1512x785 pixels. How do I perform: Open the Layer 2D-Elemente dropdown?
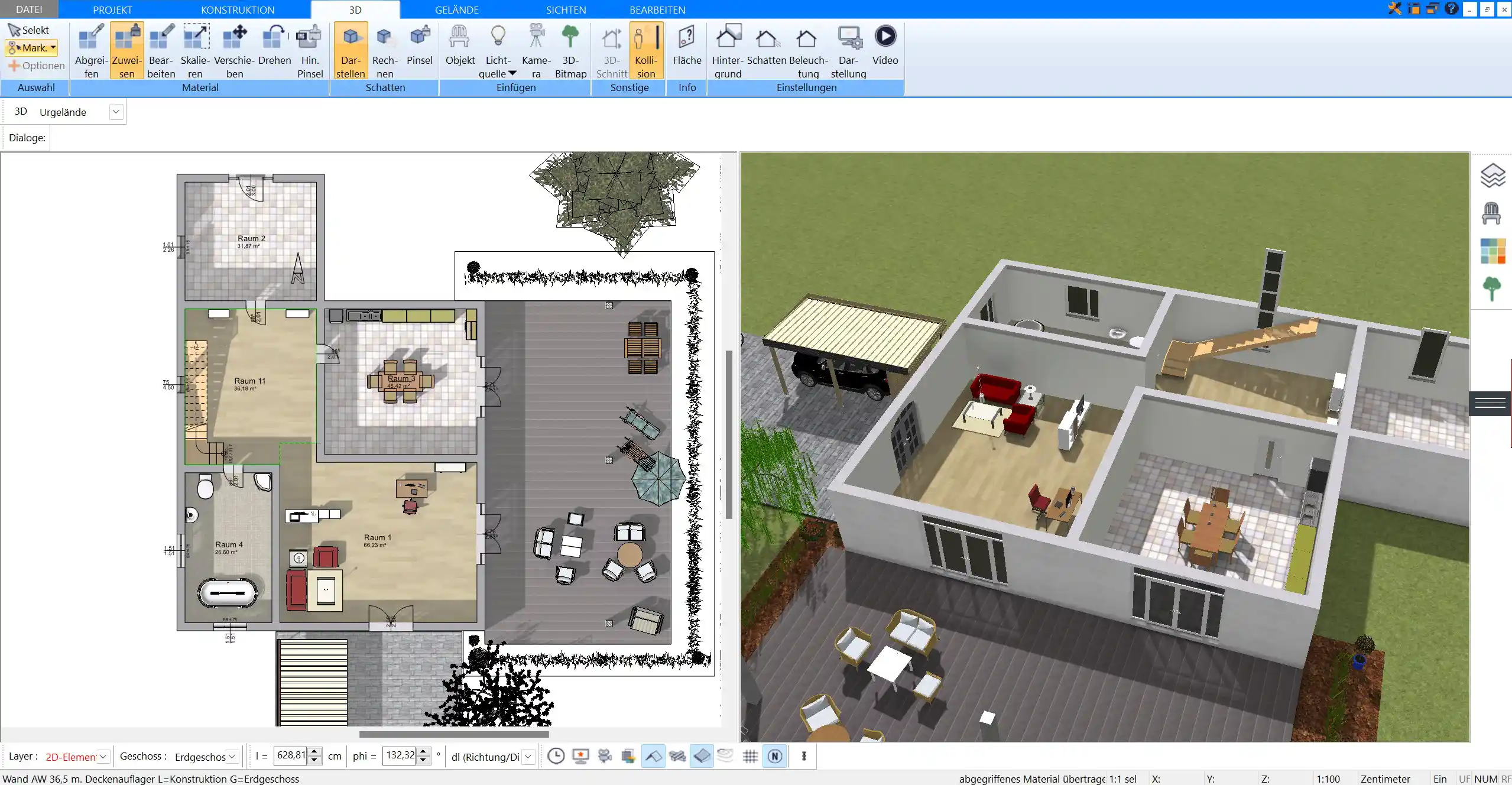pyautogui.click(x=103, y=757)
